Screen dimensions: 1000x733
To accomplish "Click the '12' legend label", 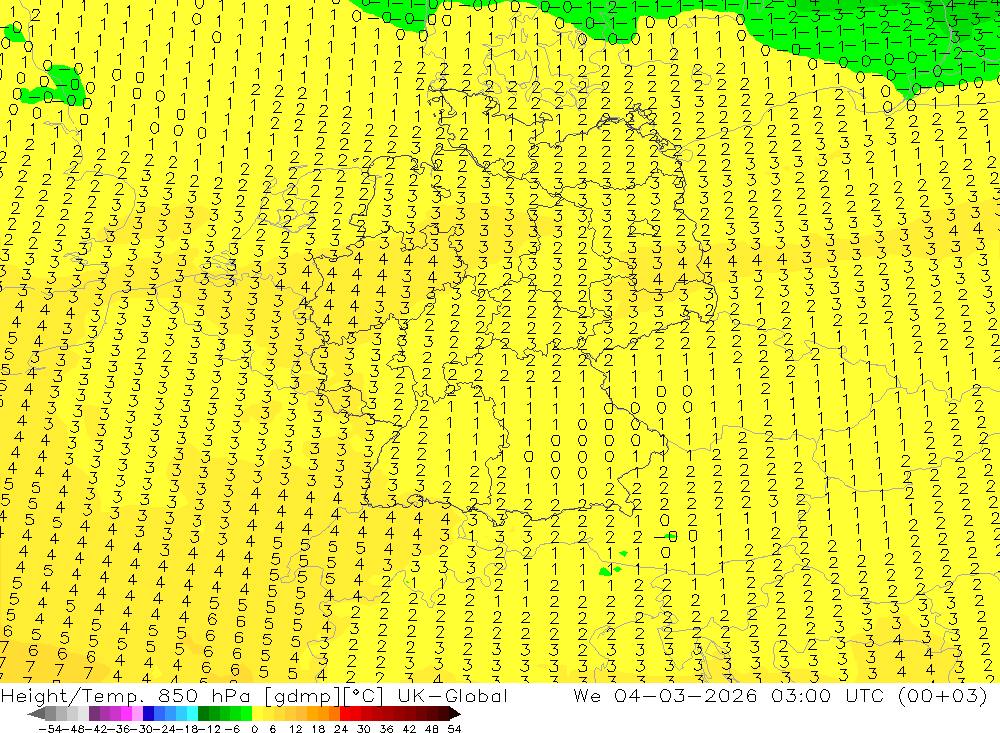I will (295, 729).
